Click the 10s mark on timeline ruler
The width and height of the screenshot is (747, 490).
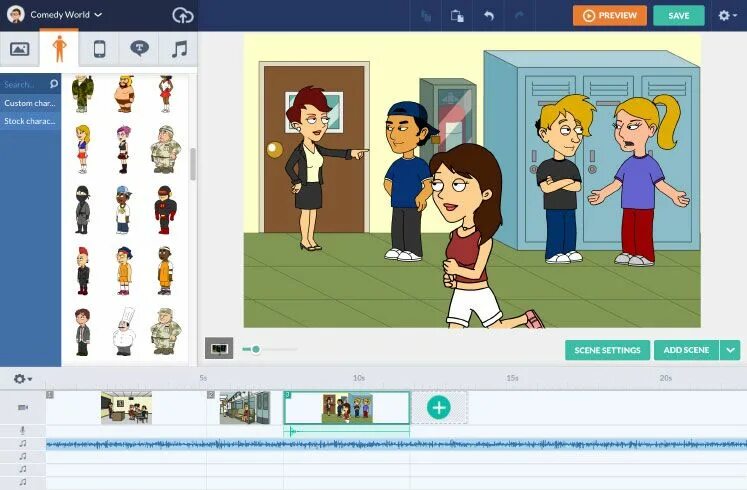359,378
